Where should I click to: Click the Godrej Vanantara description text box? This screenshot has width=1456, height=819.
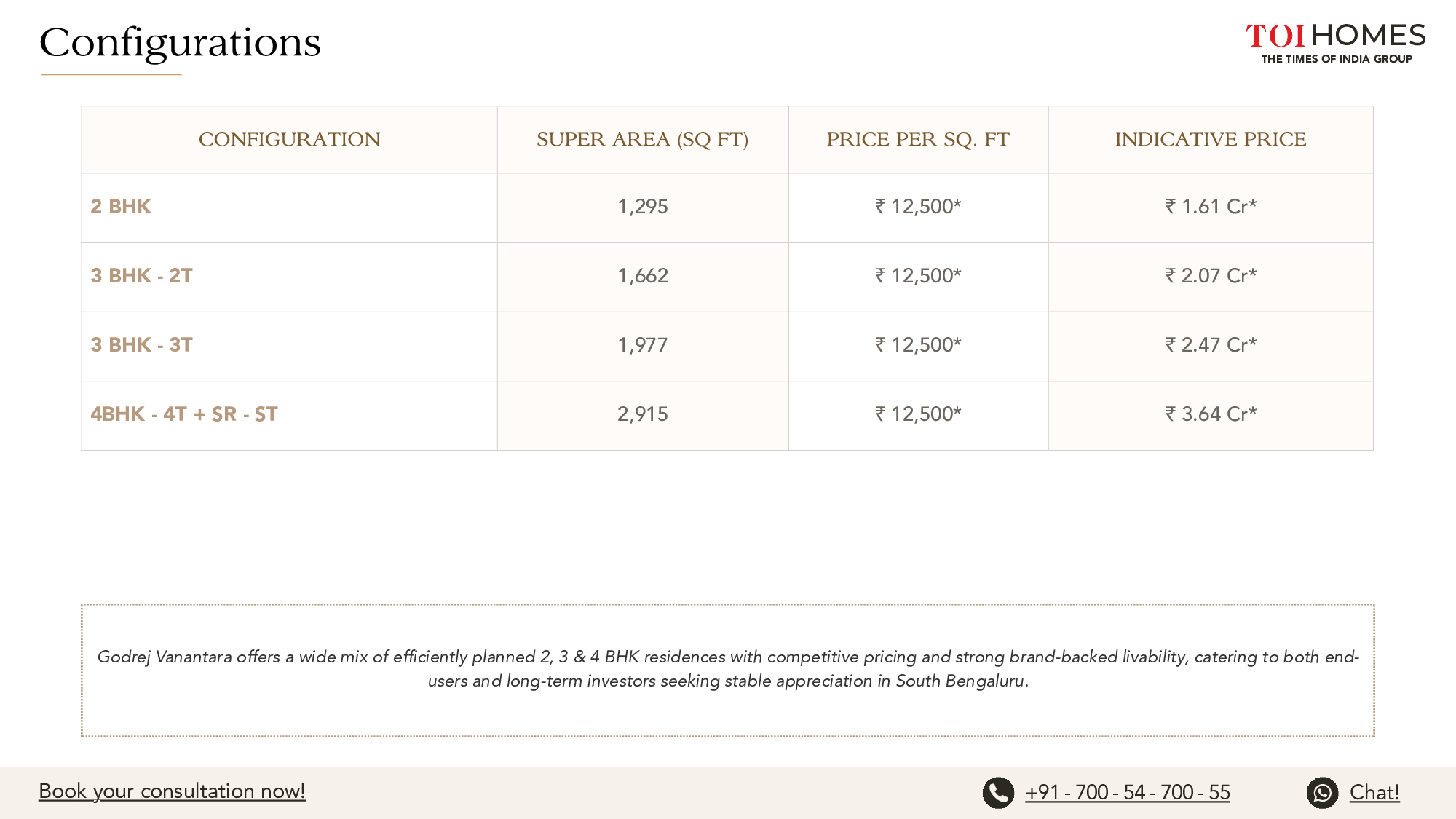[728, 670]
